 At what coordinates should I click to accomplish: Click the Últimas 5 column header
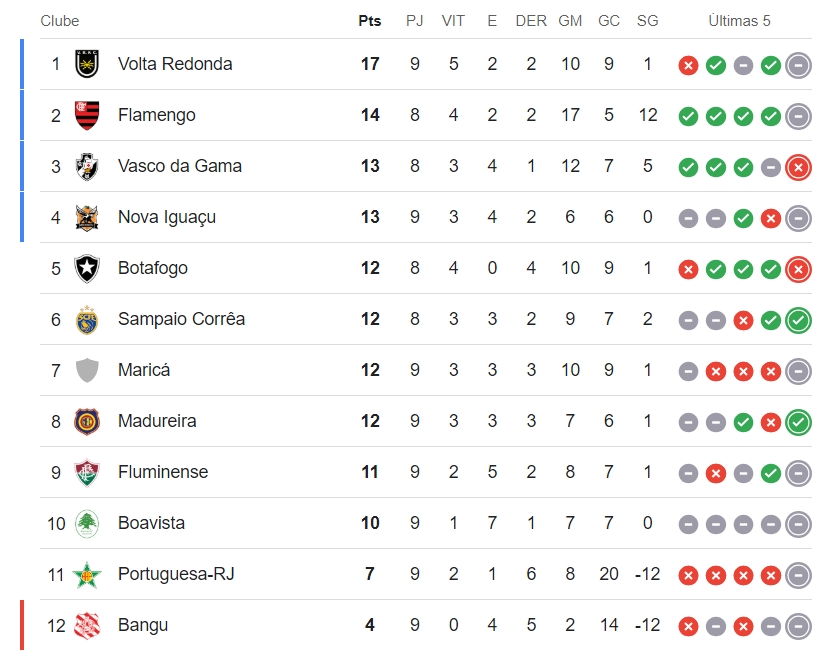(x=739, y=21)
